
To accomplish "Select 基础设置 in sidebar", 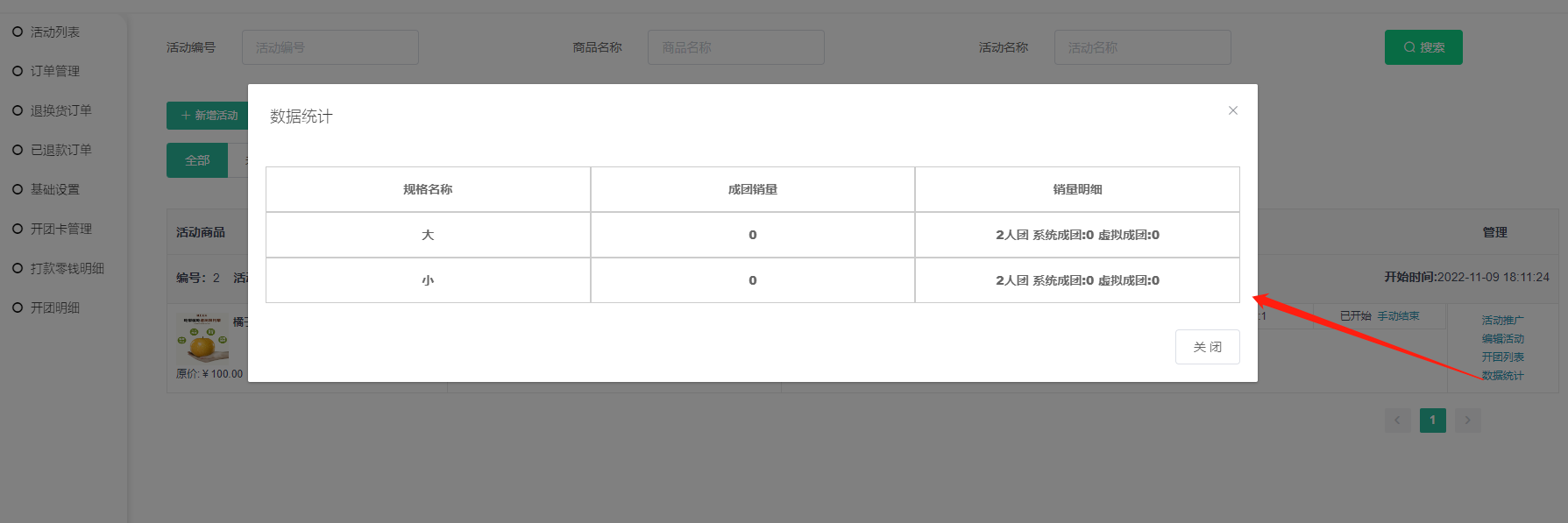I will pos(54,189).
